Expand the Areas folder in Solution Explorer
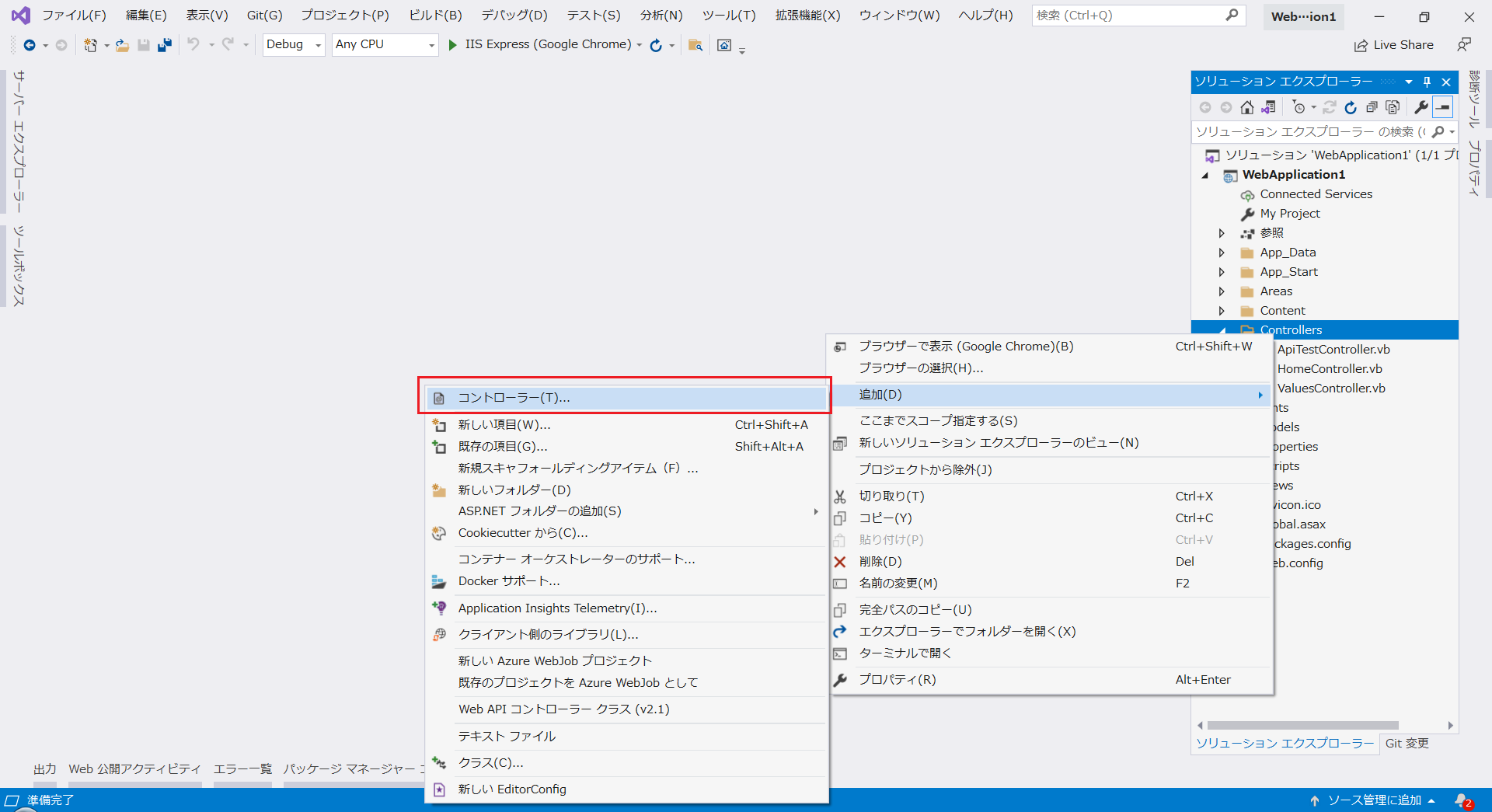 tap(1222, 291)
